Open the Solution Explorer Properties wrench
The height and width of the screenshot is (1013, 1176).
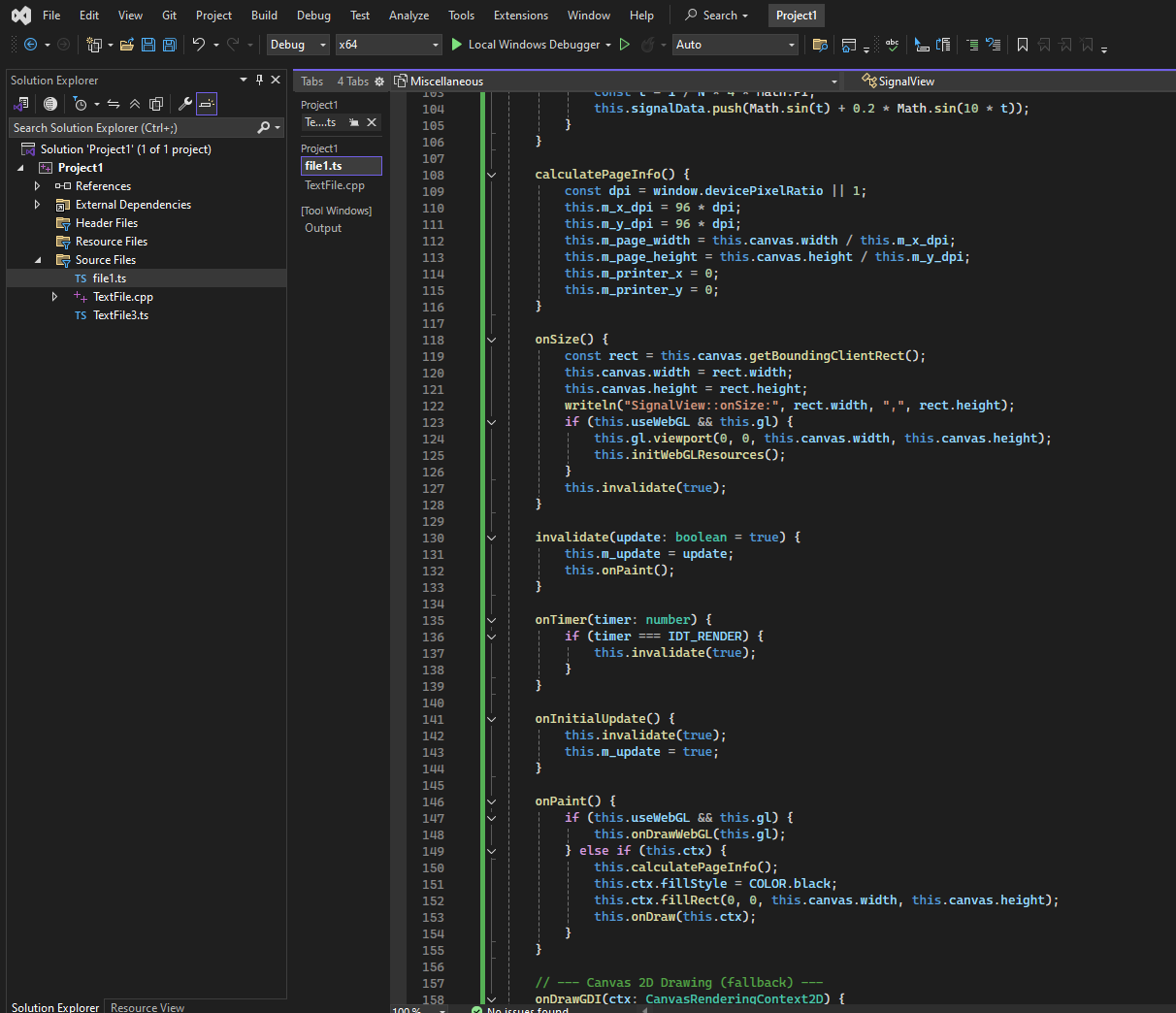[x=184, y=104]
